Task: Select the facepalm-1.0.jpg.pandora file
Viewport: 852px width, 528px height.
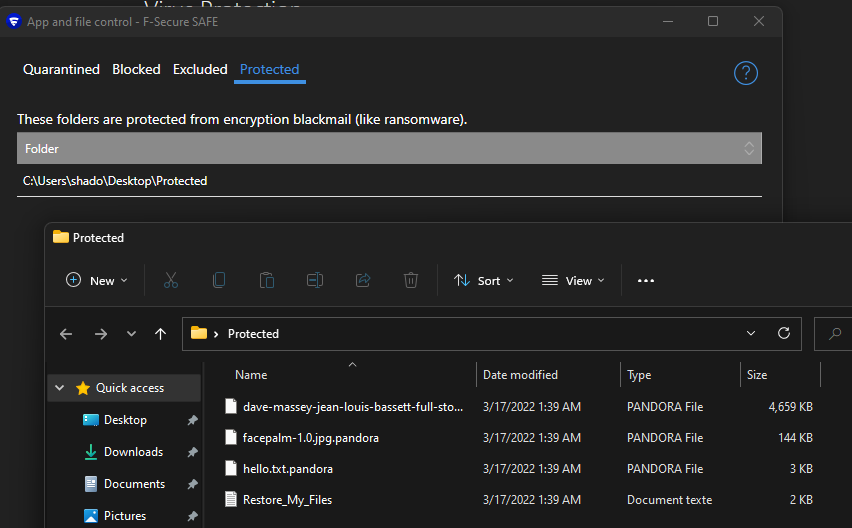Action: tap(311, 438)
